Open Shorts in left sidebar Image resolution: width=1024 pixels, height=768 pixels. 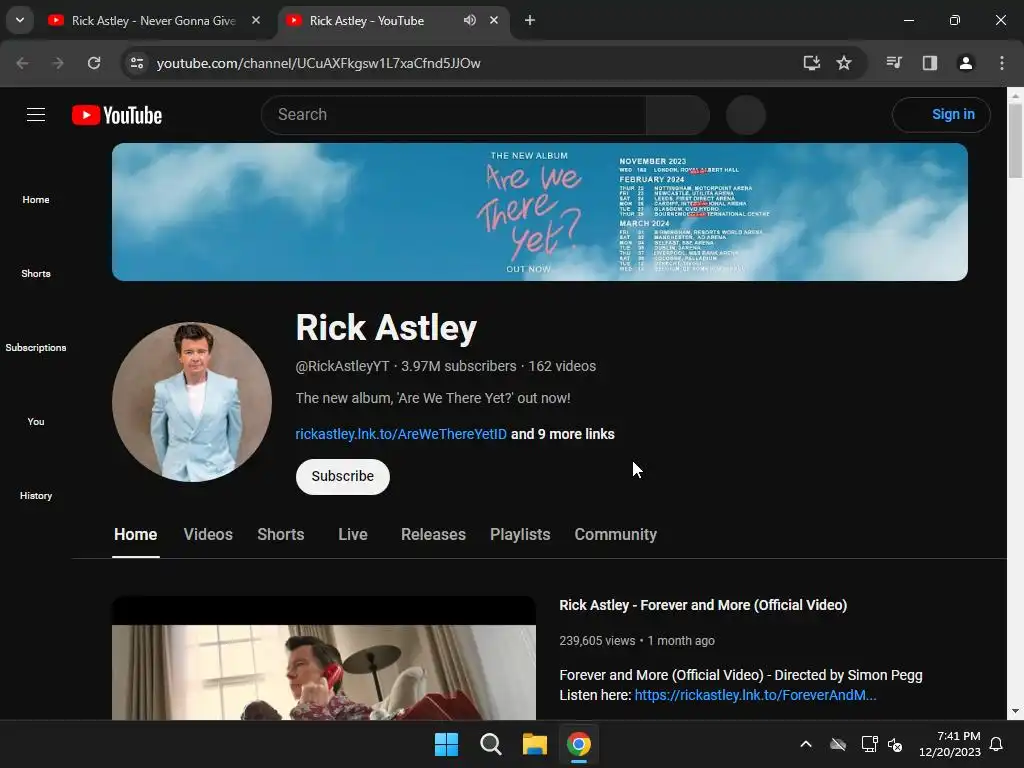click(36, 273)
